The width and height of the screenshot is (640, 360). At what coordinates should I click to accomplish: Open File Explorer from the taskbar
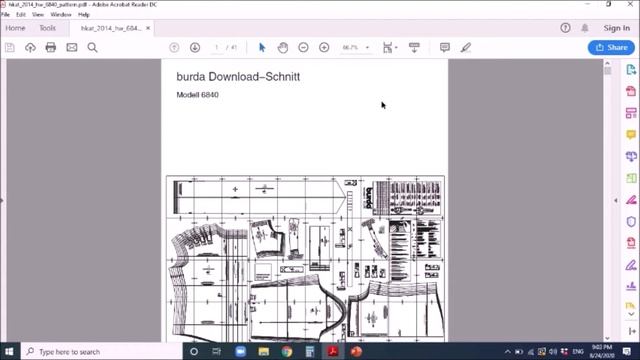[x=264, y=351]
